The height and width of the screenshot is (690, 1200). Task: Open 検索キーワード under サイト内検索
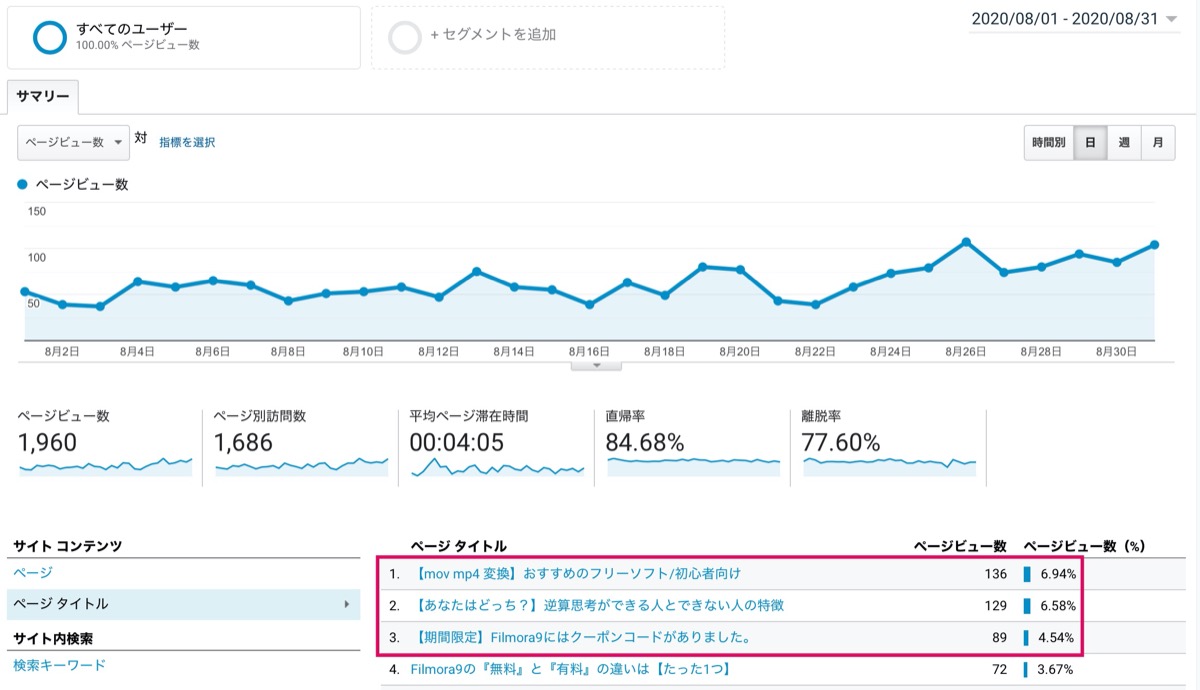coord(59,665)
